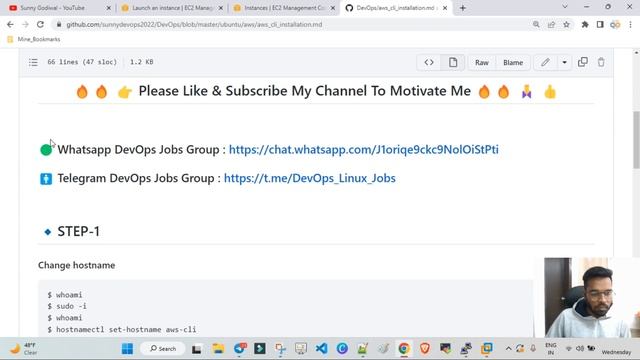Go back to previous page

click(10, 24)
